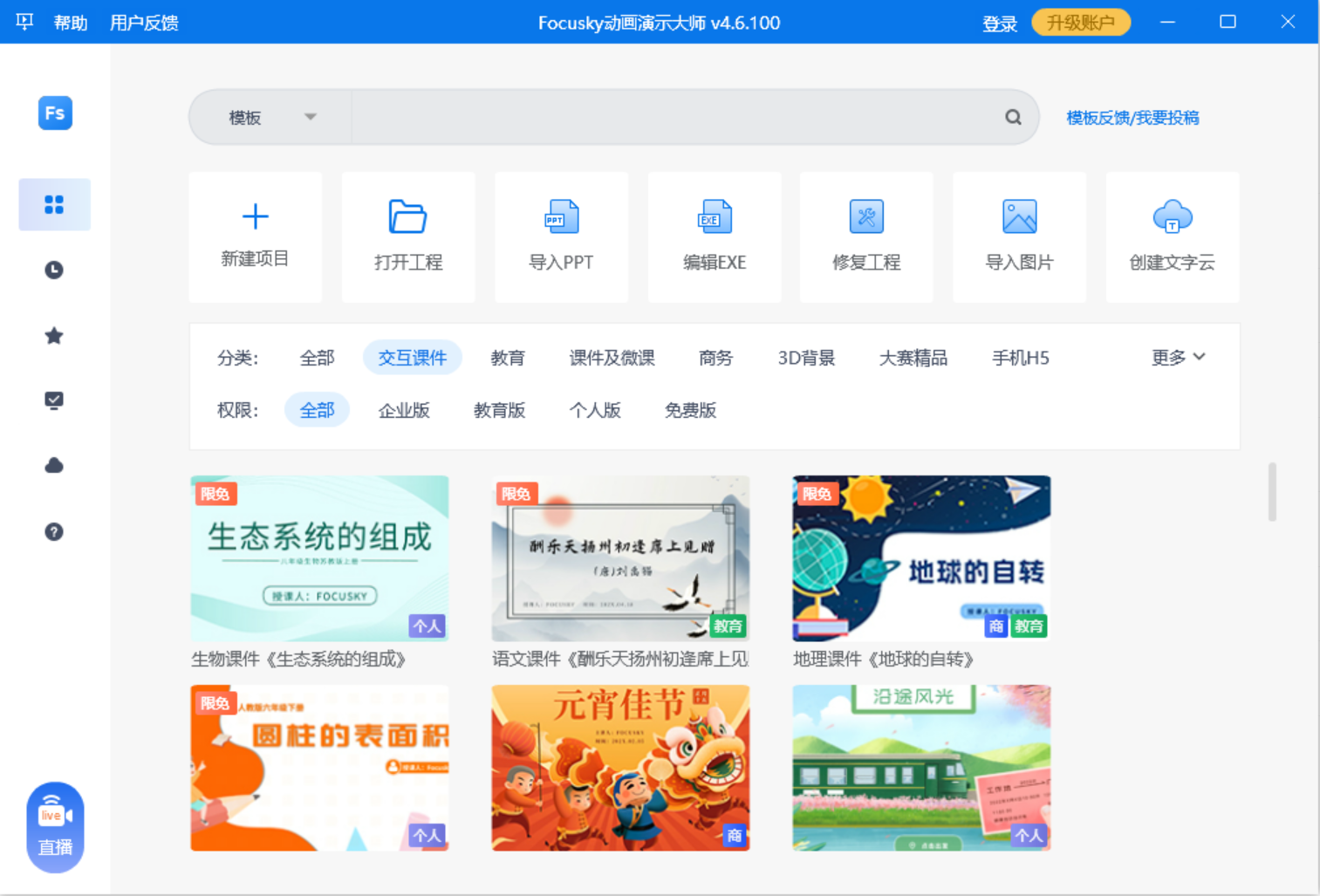Open 酬乐天扬州初逢席上见赠 template thumbnail

pyautogui.click(x=620, y=558)
